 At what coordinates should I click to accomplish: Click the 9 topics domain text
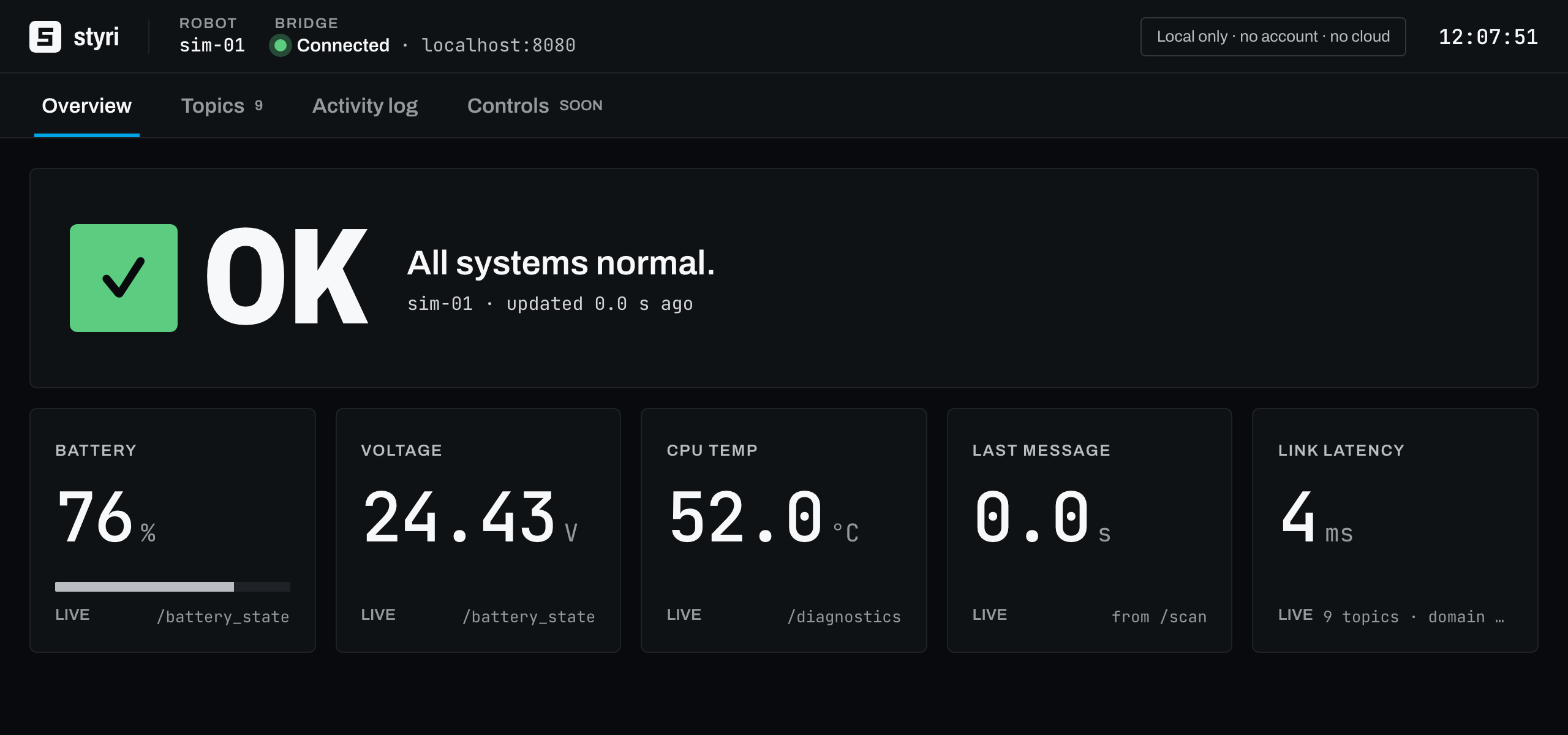click(x=1414, y=617)
